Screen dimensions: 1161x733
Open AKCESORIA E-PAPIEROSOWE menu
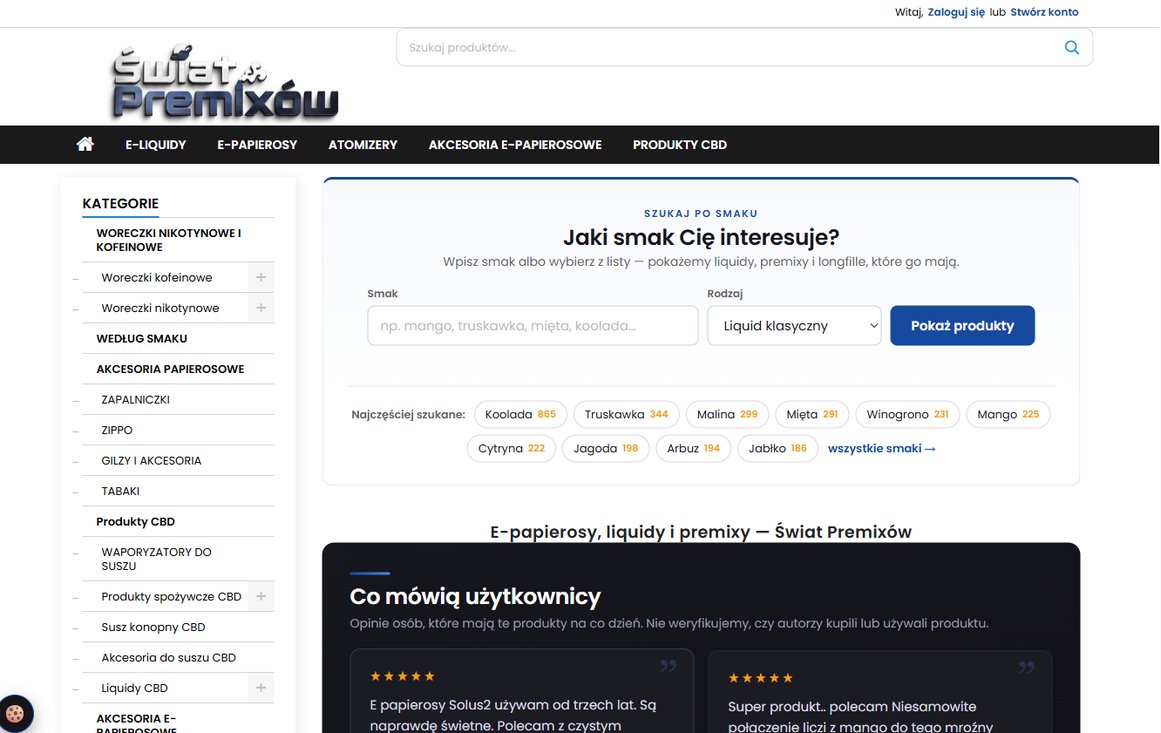[515, 144]
